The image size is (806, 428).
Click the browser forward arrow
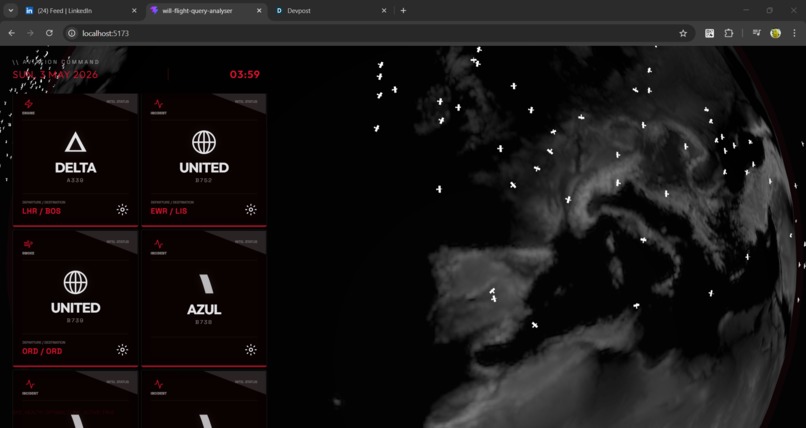tap(30, 33)
